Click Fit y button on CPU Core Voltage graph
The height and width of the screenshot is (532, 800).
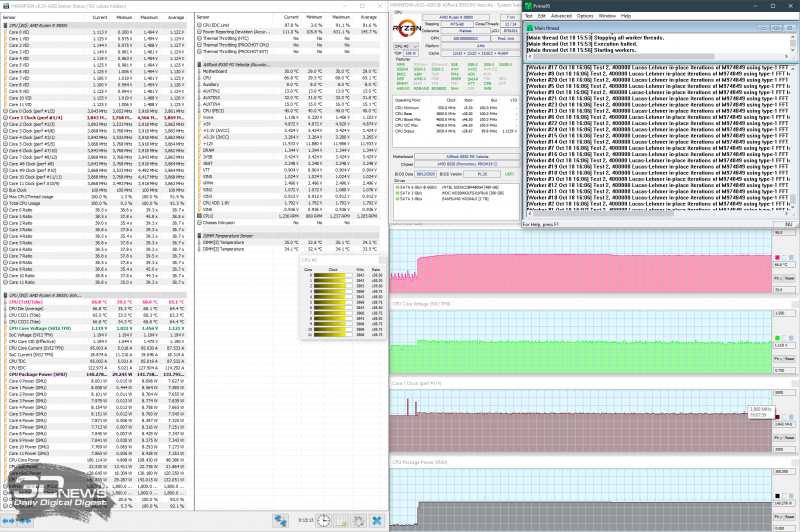tap(778, 359)
